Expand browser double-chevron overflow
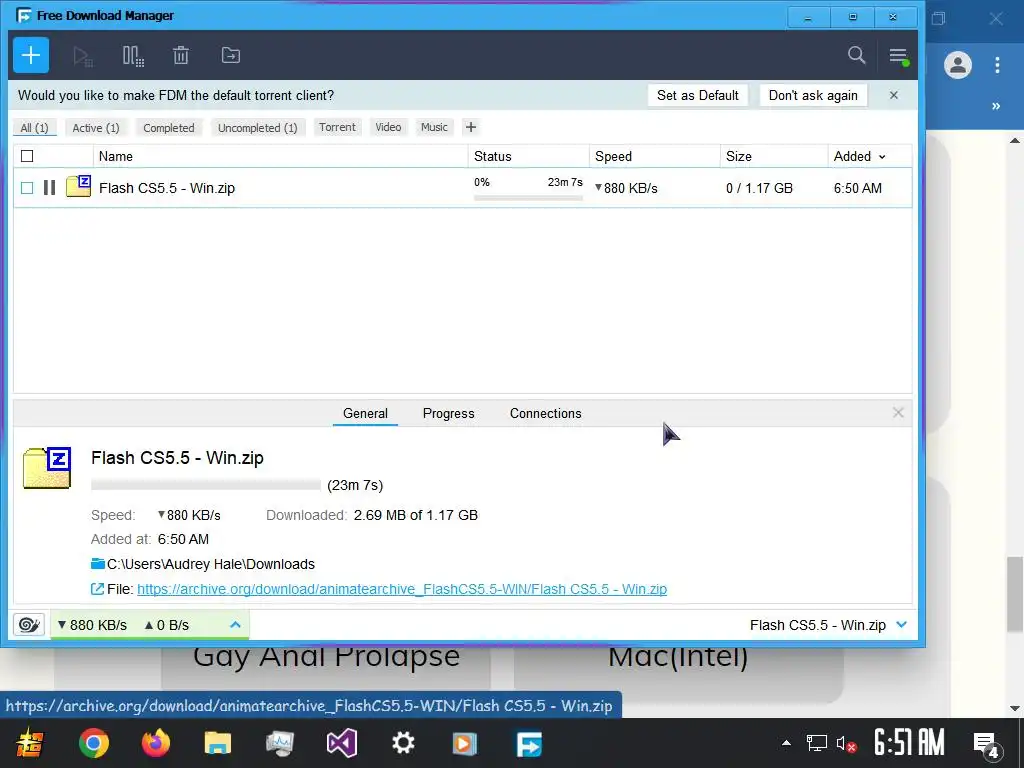Image resolution: width=1024 pixels, height=768 pixels. tap(996, 106)
